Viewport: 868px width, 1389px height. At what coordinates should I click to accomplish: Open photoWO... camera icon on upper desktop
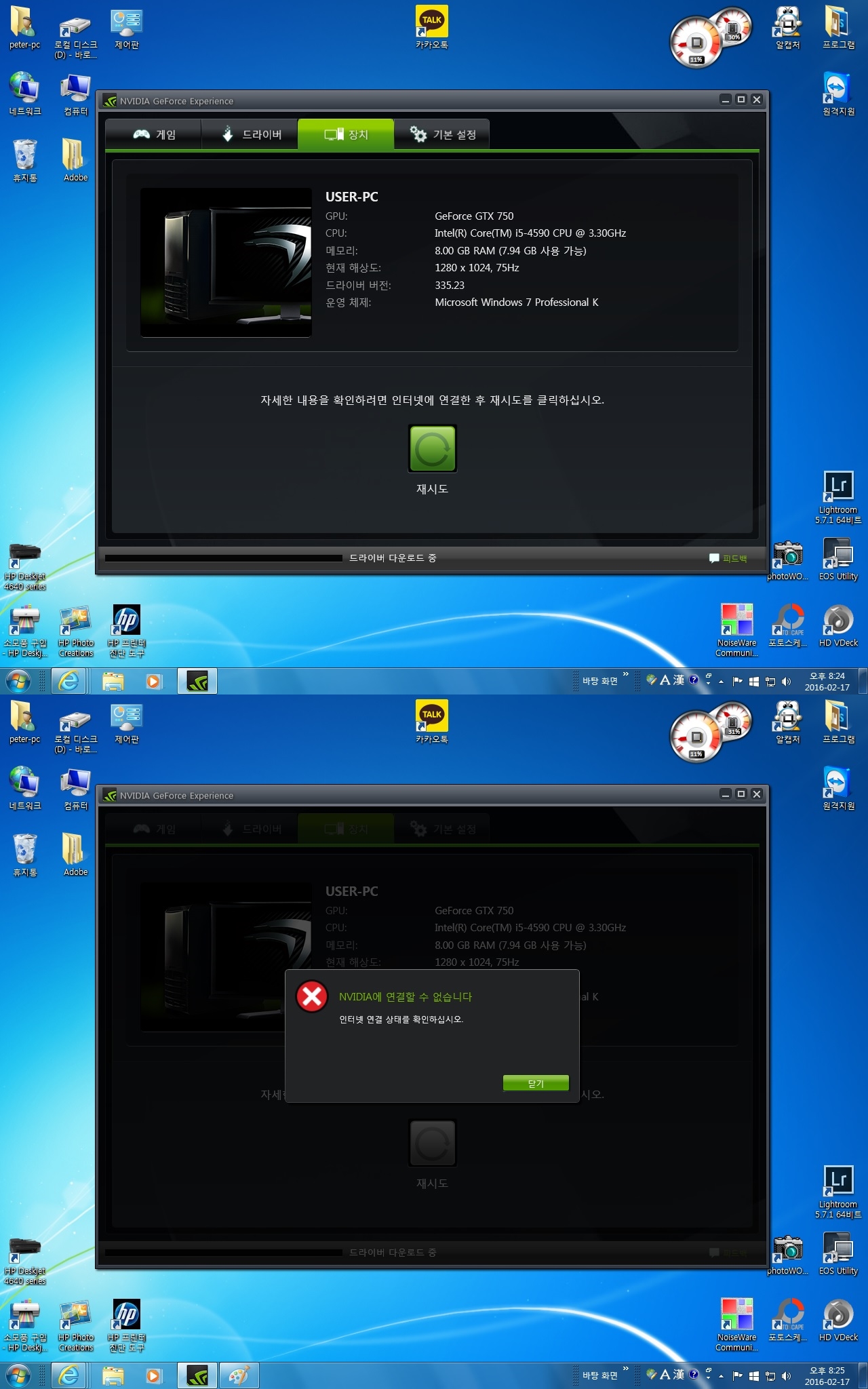788,560
